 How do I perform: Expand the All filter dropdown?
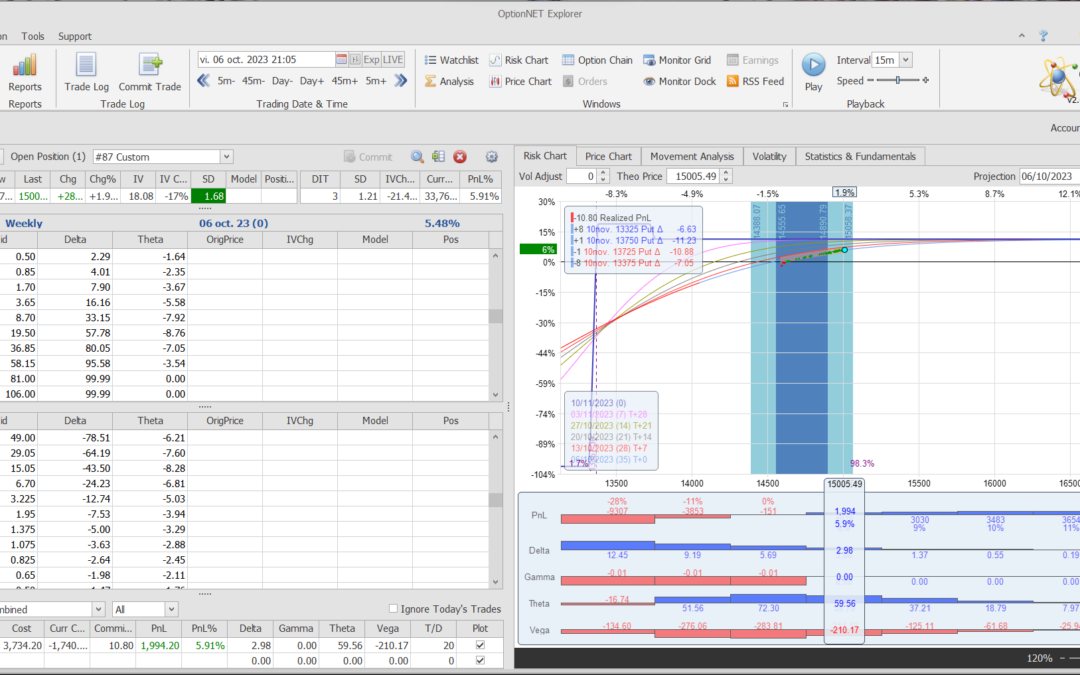(171, 609)
